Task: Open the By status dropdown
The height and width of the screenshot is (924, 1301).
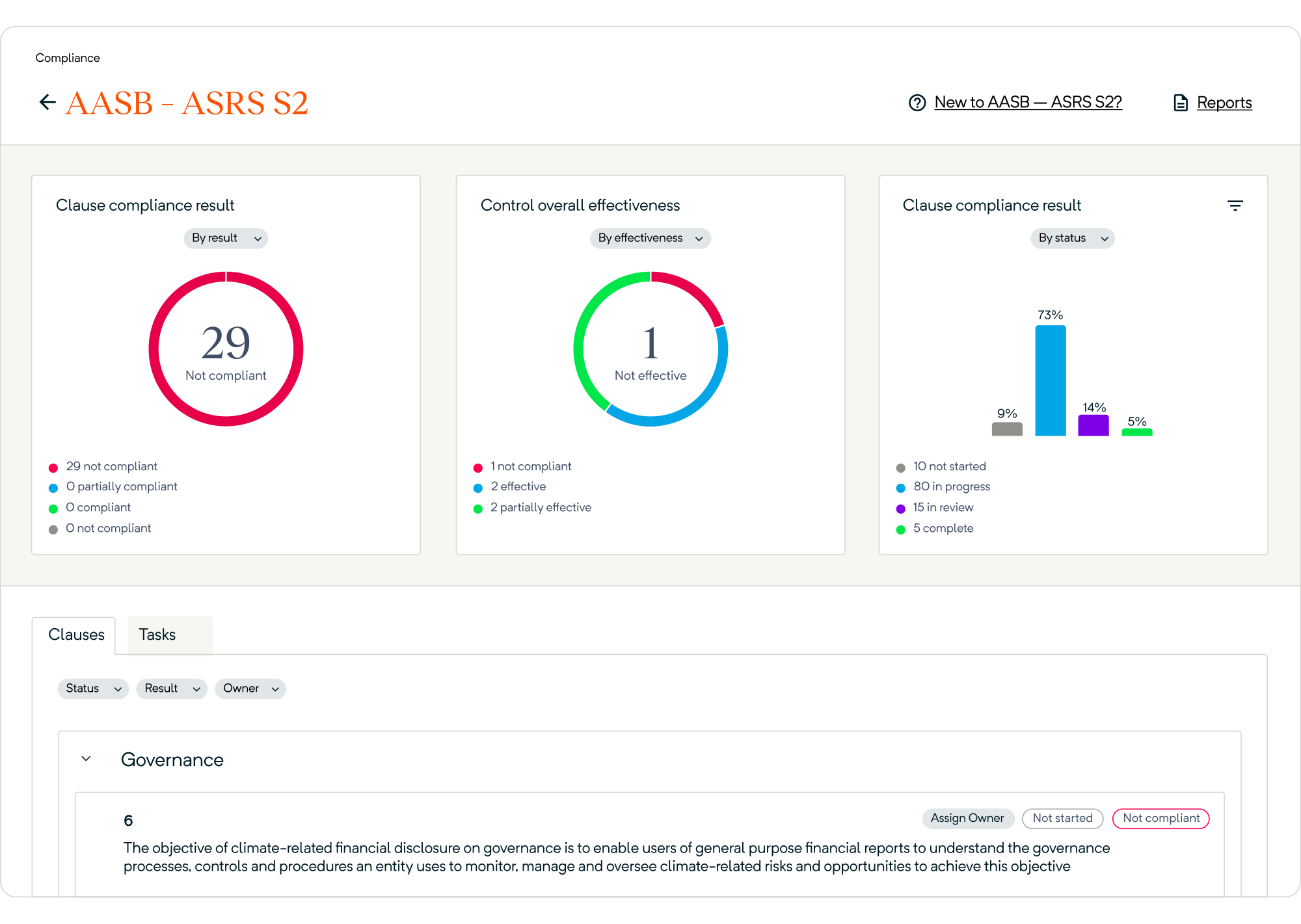Action: coord(1073,238)
